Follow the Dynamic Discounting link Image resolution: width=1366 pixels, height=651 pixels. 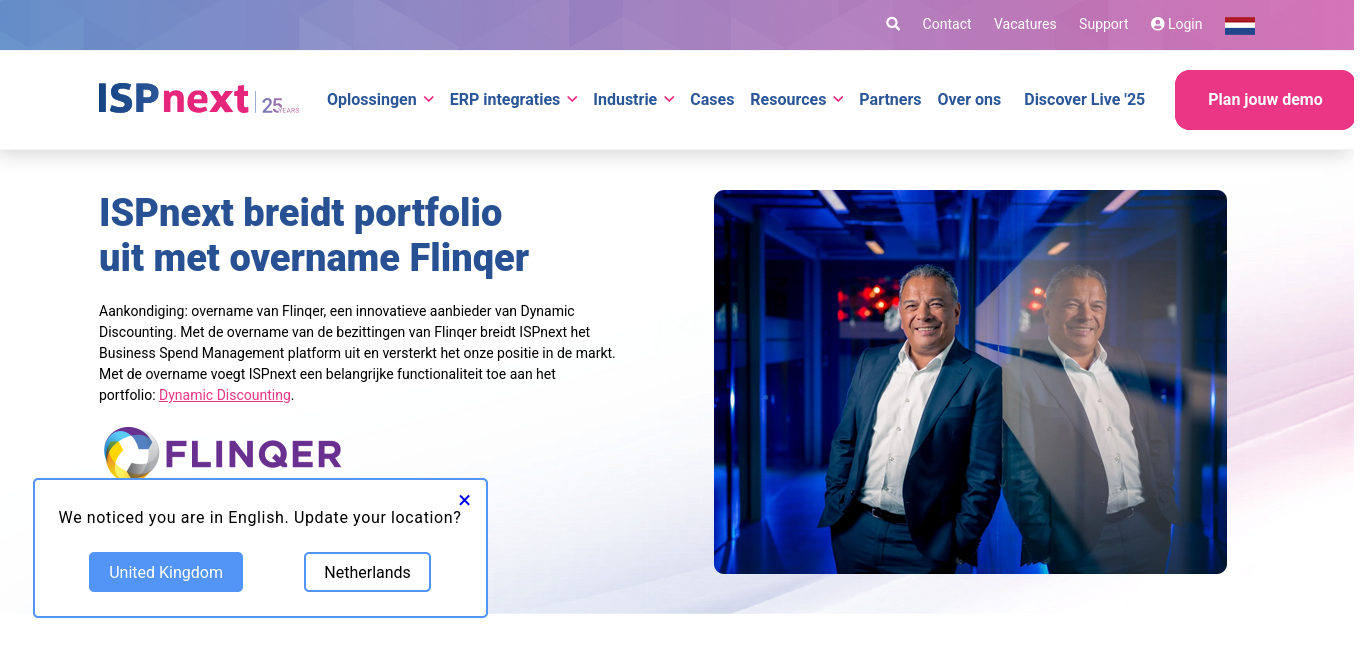point(225,395)
